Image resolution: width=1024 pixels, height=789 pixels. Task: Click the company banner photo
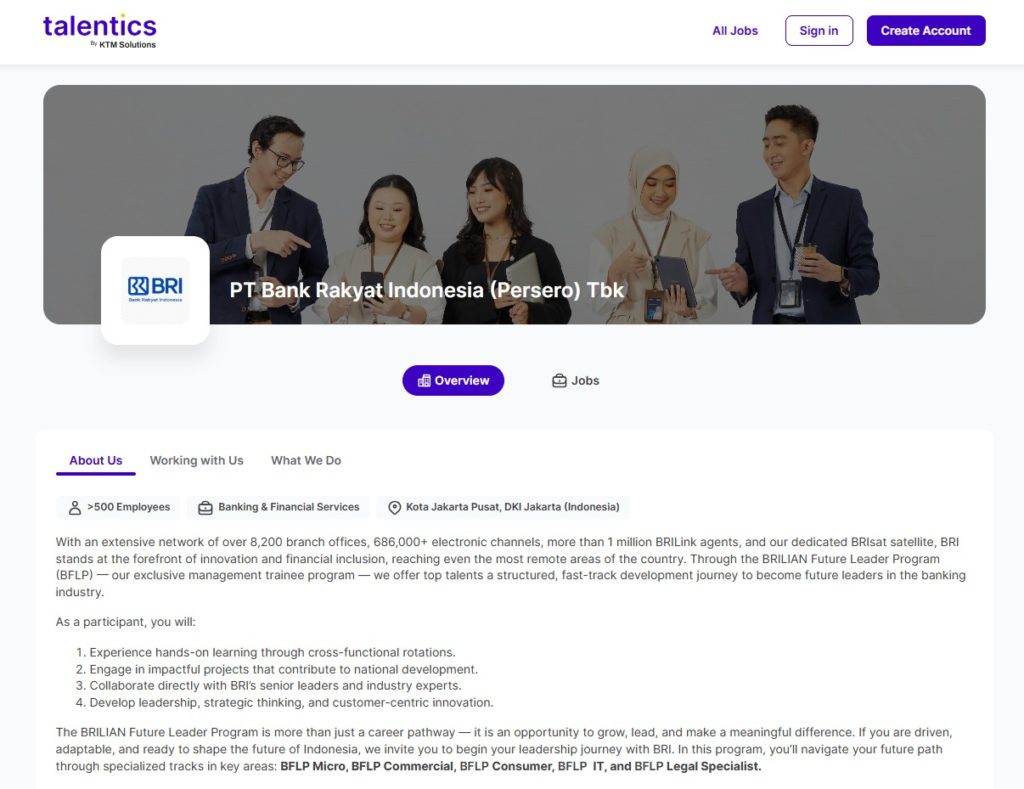514,204
